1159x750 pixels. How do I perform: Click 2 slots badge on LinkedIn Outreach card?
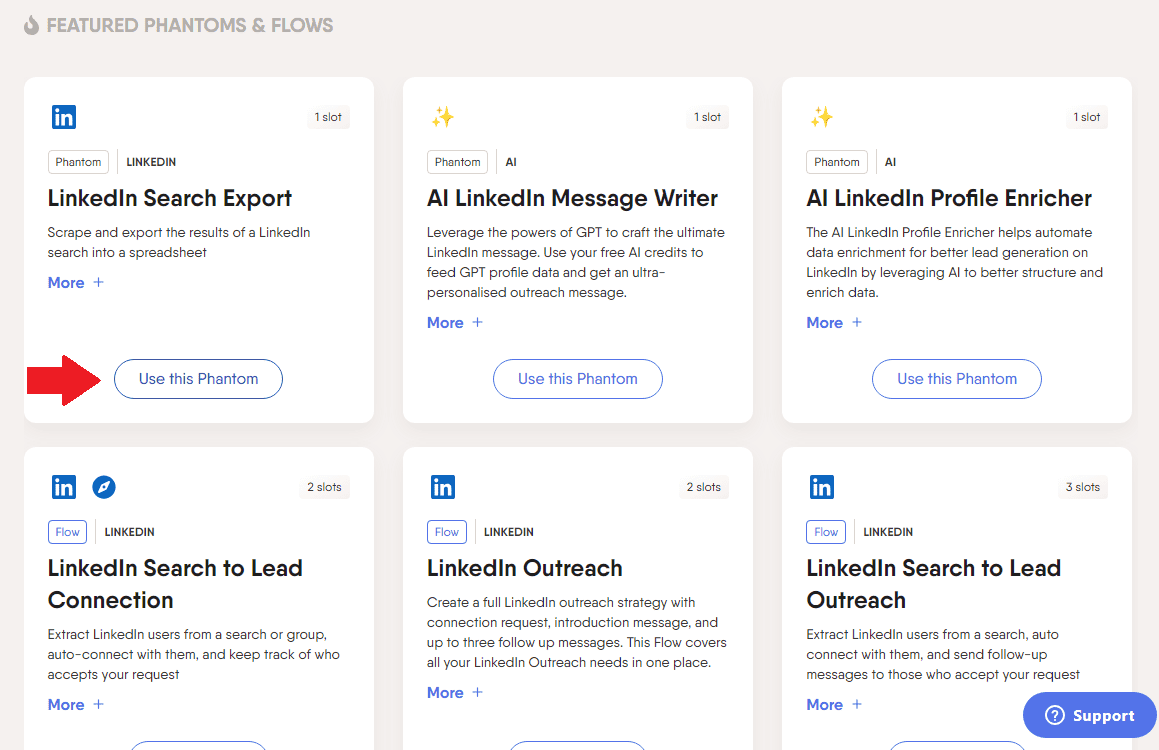coord(704,487)
